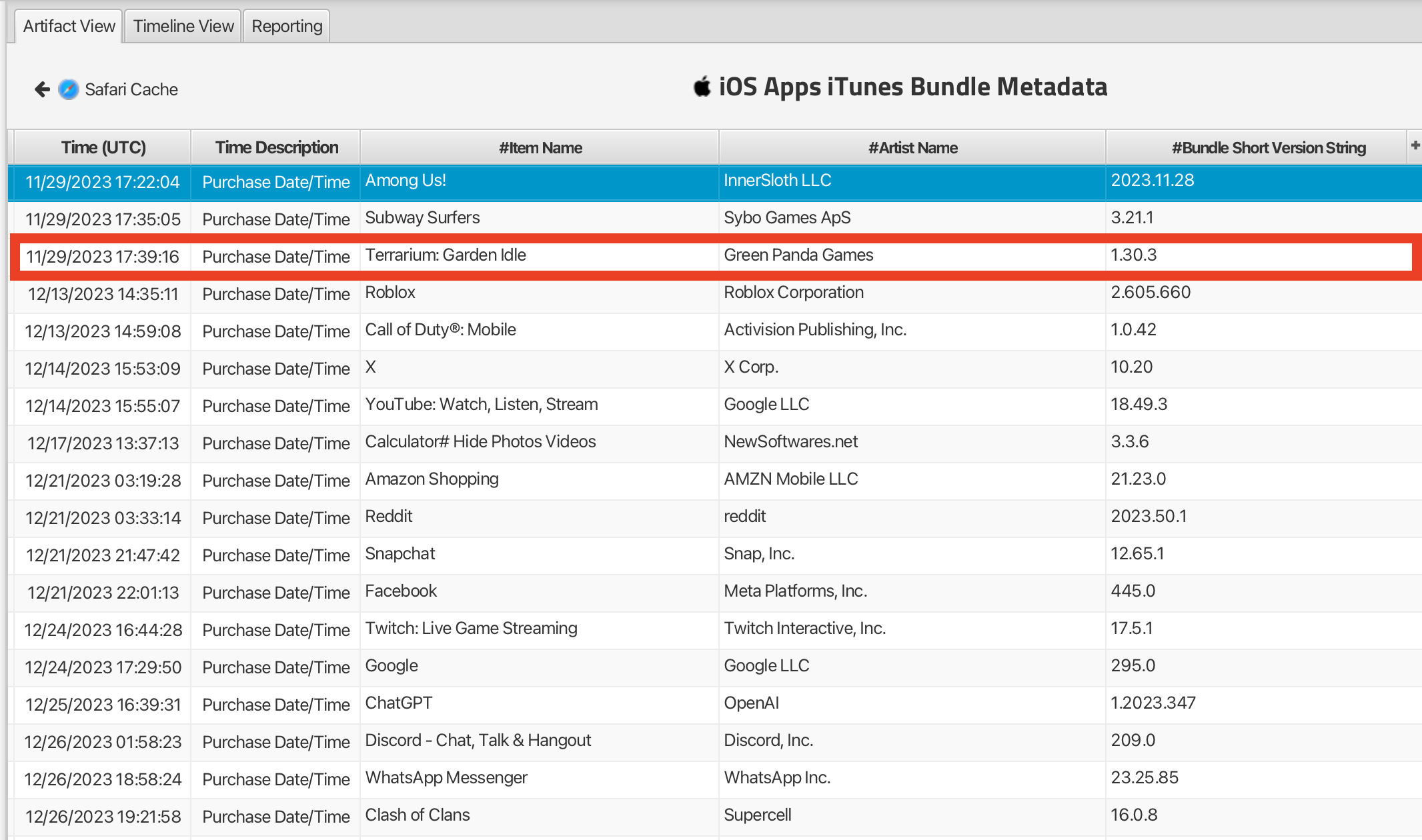Screen dimensions: 1422x840
Task: Sort by Time (UTC) column header
Action: pos(103,147)
